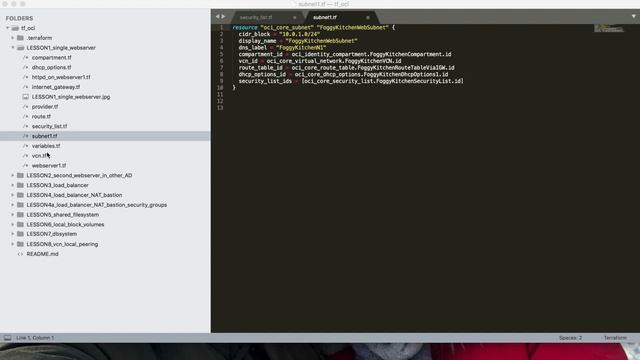Click the dns_label code line
The image size is (640, 360).
(x=282, y=48)
